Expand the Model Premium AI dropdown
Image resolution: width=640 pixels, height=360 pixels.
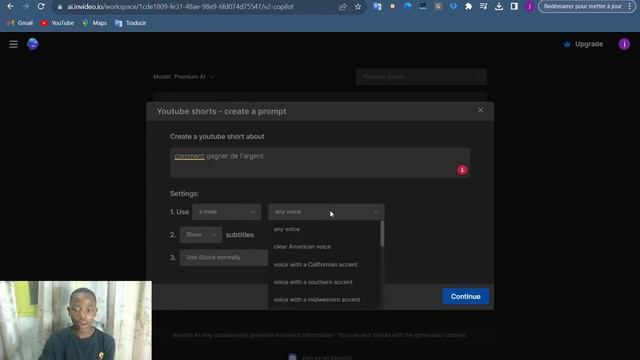[183, 77]
